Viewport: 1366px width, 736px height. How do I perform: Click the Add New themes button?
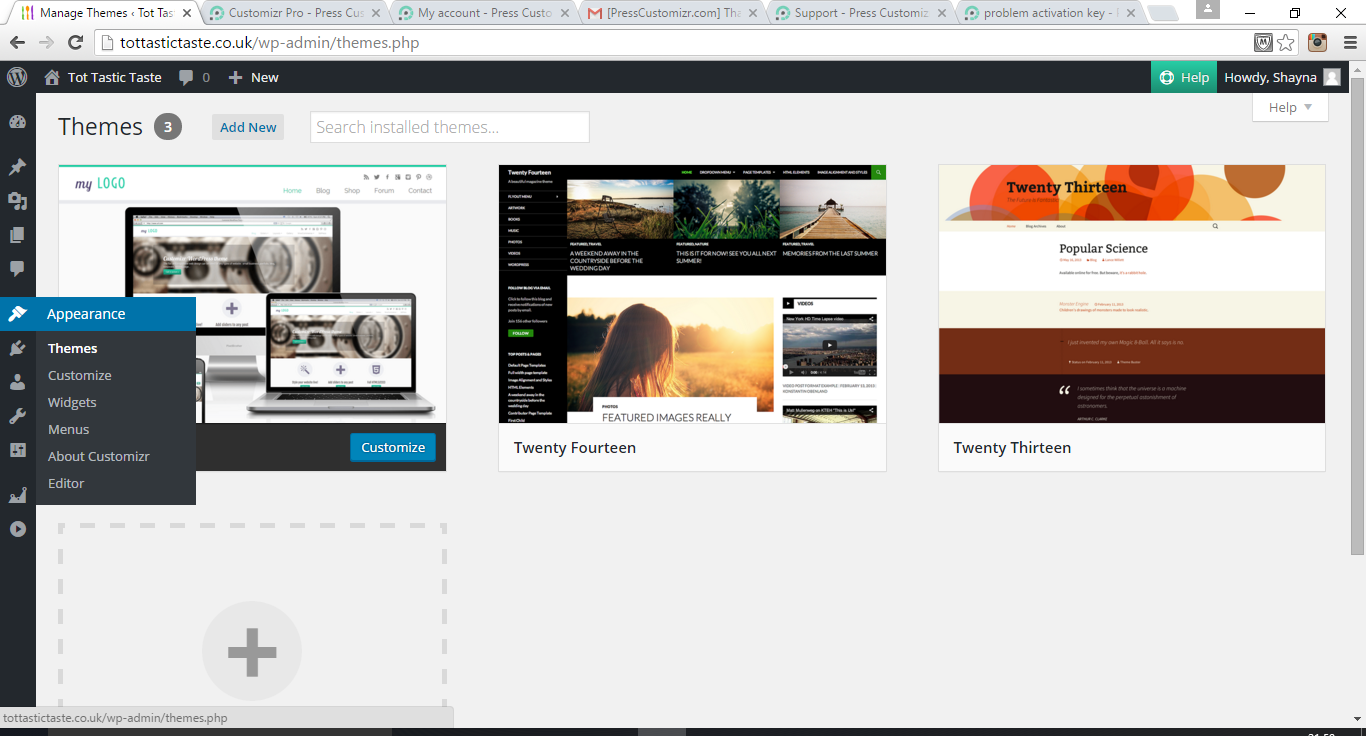tap(248, 127)
